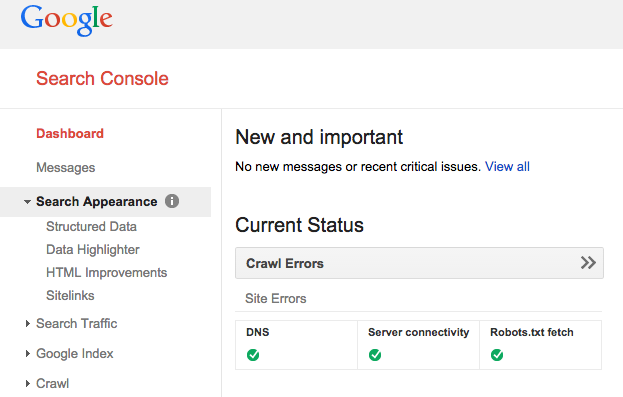Click the Google logo
This screenshot has height=397, width=623.
[x=66, y=20]
